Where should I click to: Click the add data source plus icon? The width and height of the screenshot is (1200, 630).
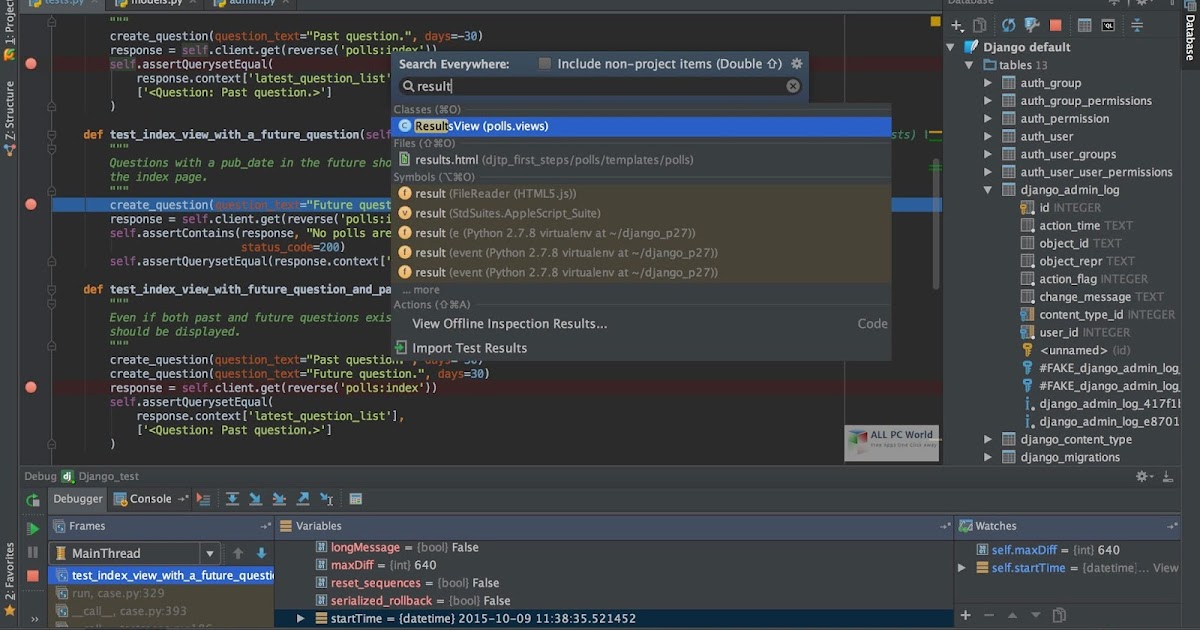(957, 25)
